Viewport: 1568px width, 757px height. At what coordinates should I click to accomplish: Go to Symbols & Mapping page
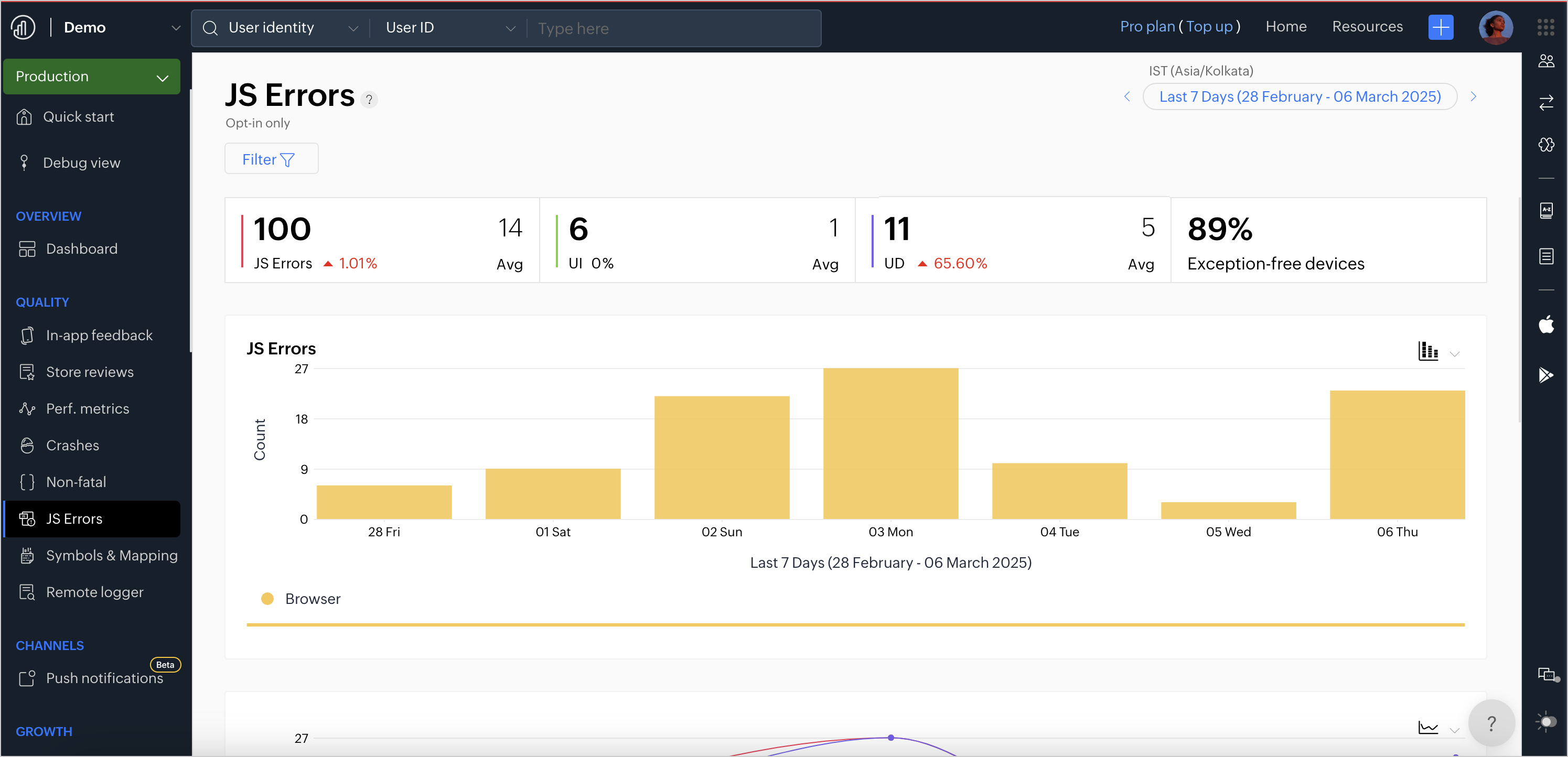coord(111,556)
